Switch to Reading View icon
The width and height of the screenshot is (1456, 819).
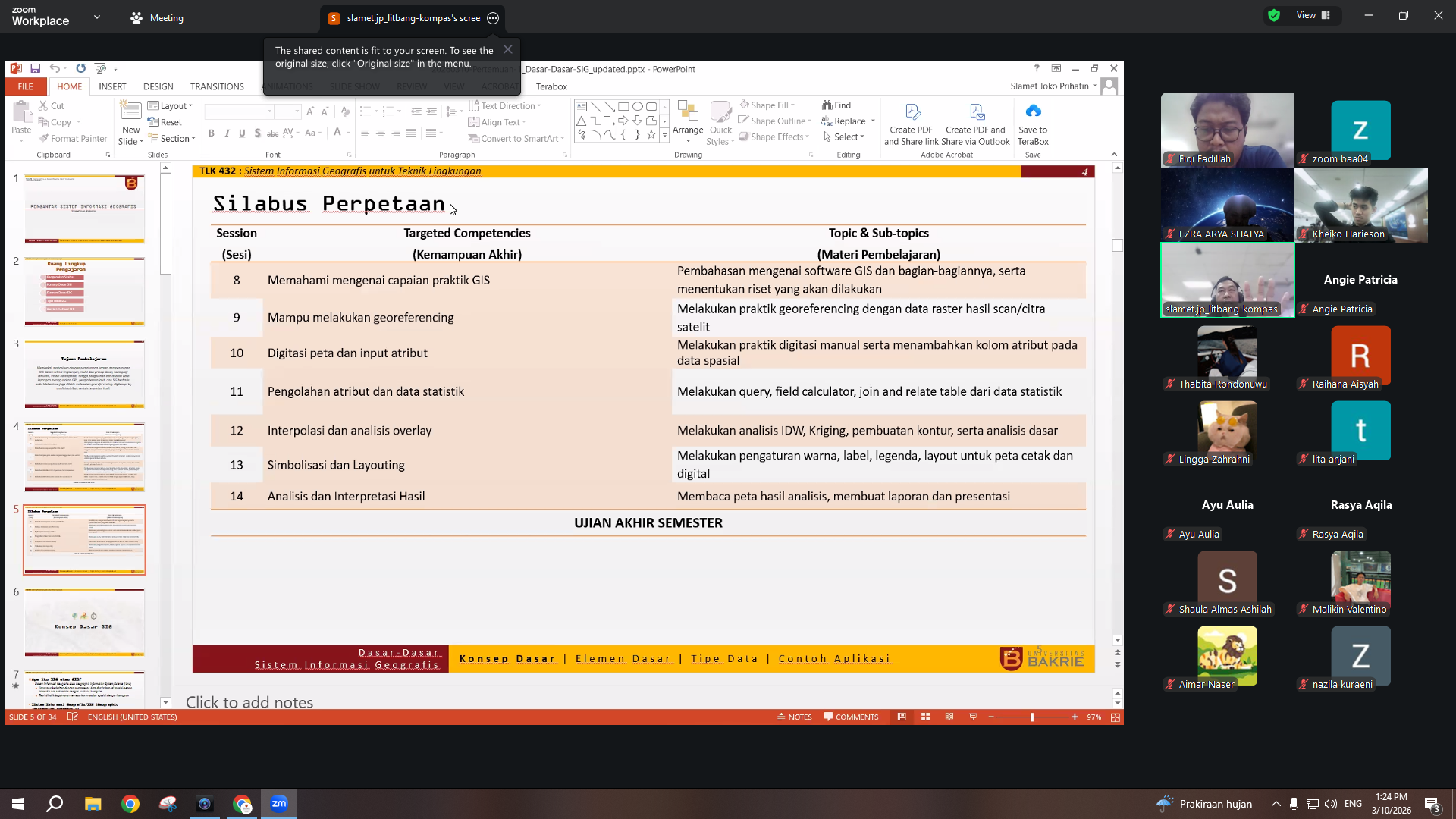tap(949, 717)
